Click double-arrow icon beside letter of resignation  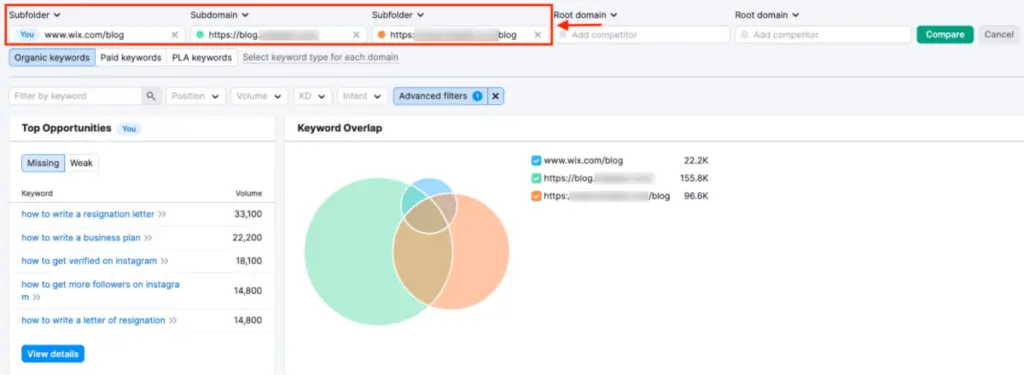(x=173, y=320)
